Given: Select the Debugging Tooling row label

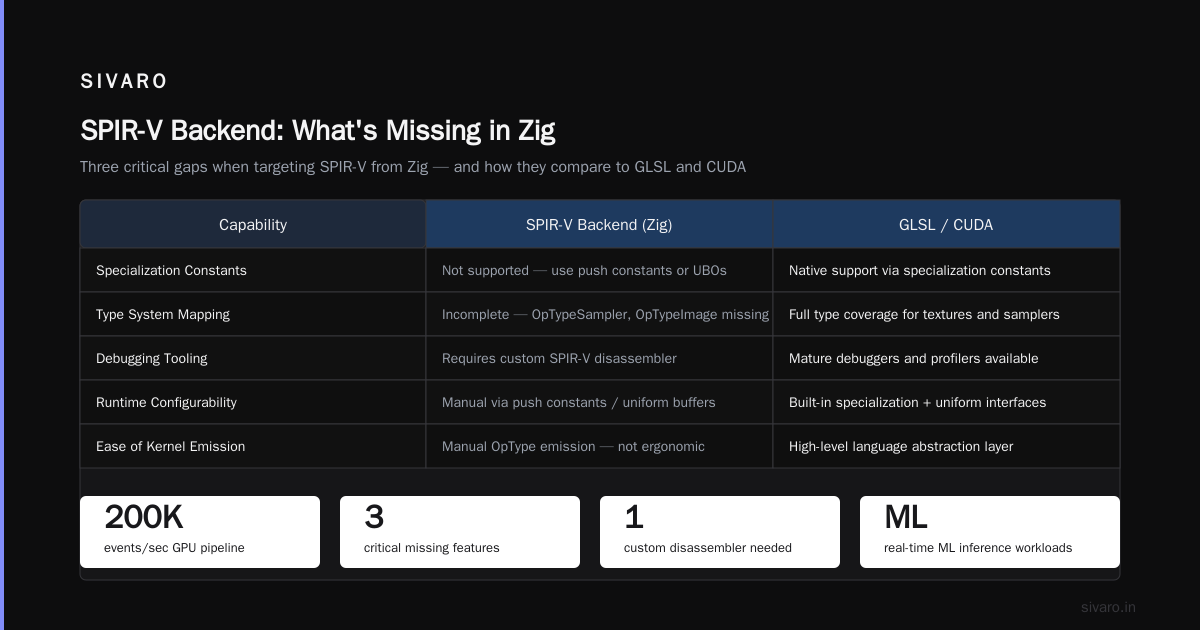Looking at the screenshot, I should tap(152, 358).
